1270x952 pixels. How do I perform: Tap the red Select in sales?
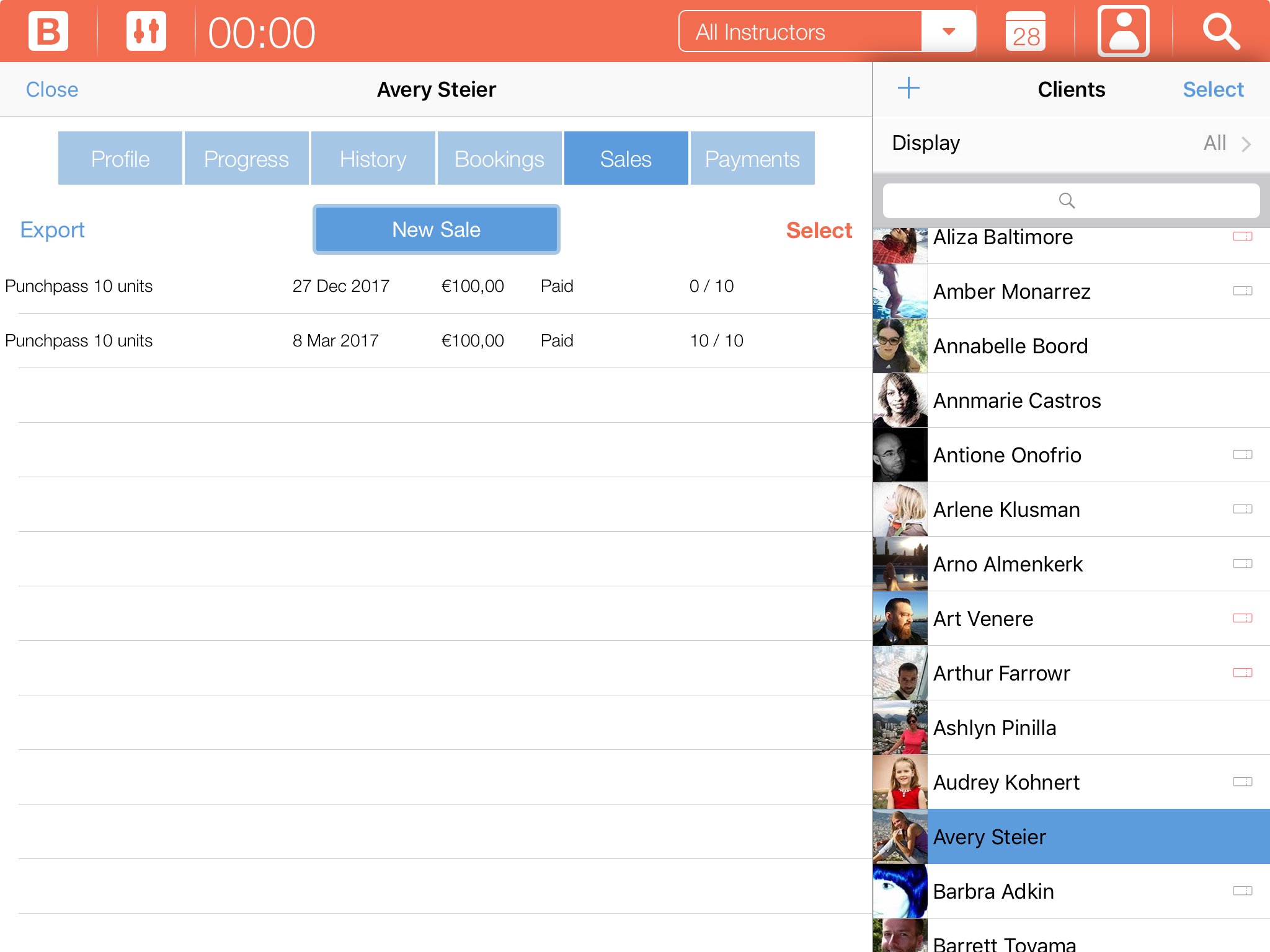coord(819,231)
